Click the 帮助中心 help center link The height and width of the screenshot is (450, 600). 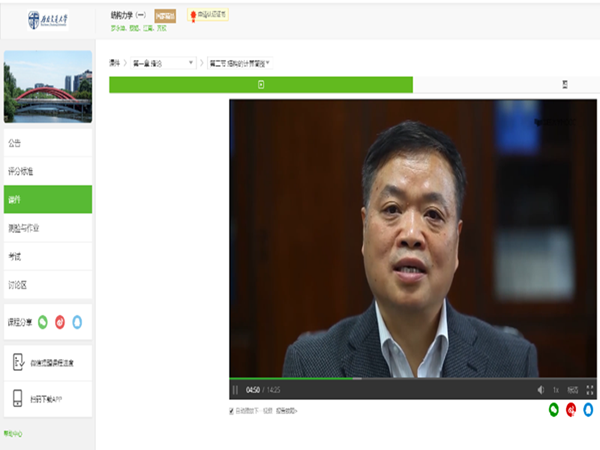[13, 433]
